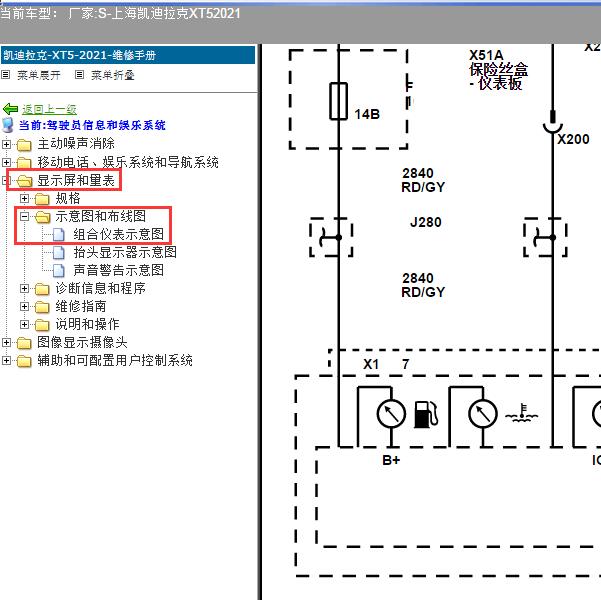
Task: Open the 声音警告示意图 document
Action: [118, 270]
